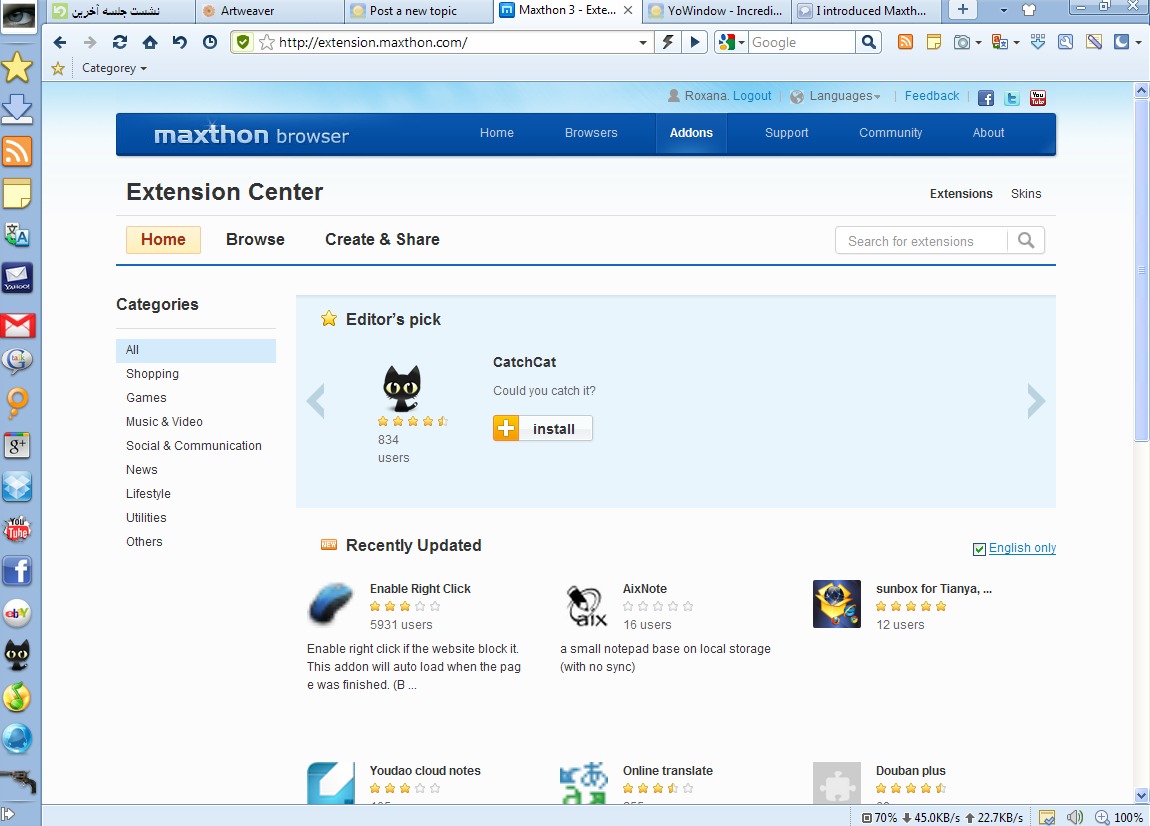Open Twitter page from header icon
Viewport: 1150px width, 826px height.
[1011, 98]
